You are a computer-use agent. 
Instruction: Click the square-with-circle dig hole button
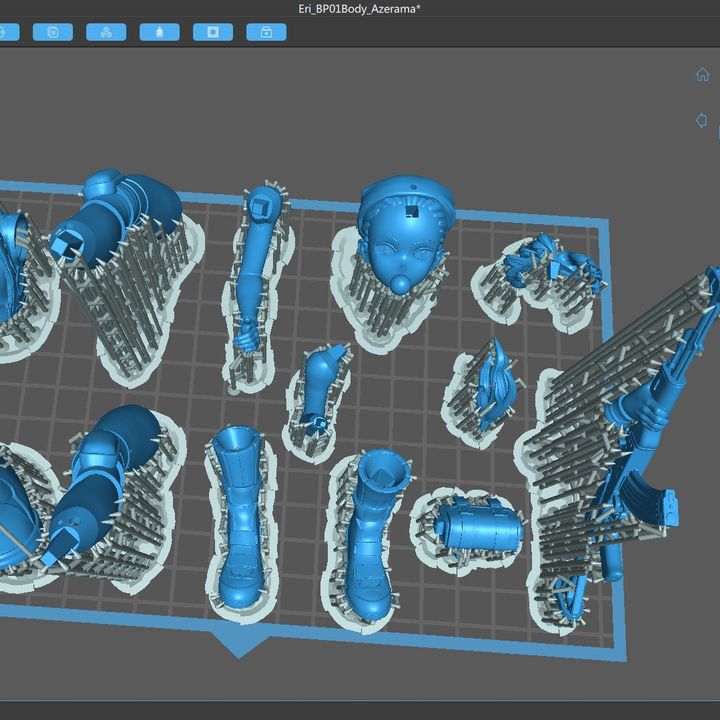[x=212, y=32]
